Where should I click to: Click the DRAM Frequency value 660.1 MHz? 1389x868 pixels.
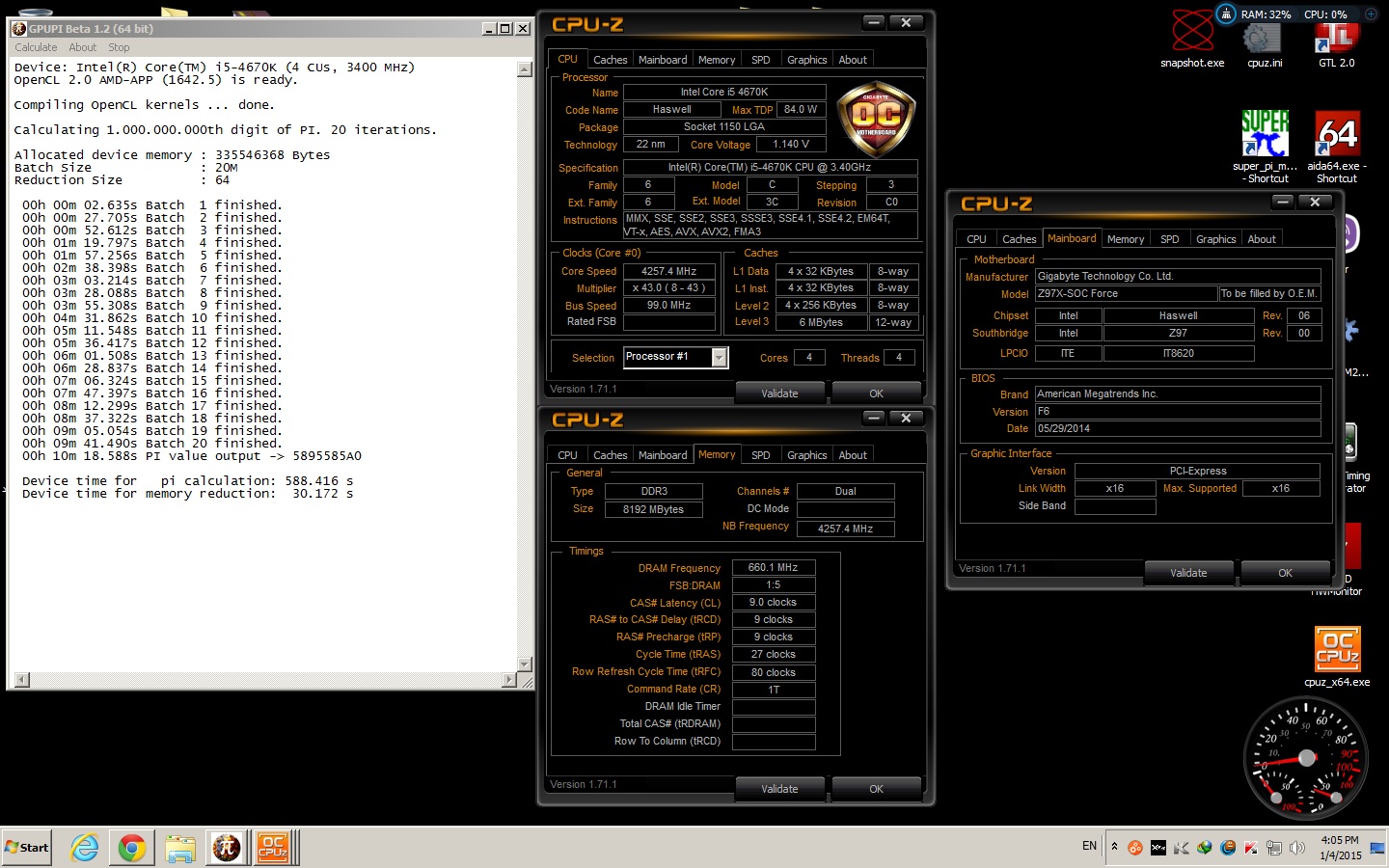(774, 568)
